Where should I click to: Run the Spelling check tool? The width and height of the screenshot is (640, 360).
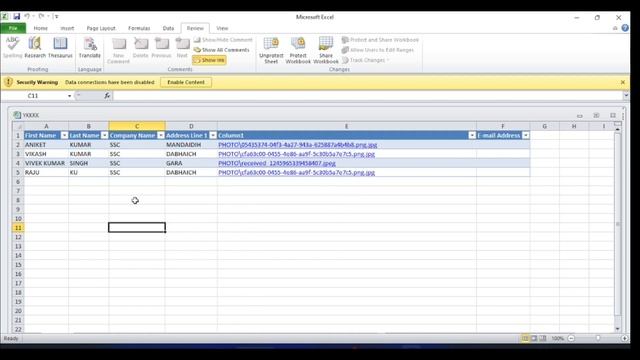point(13,47)
